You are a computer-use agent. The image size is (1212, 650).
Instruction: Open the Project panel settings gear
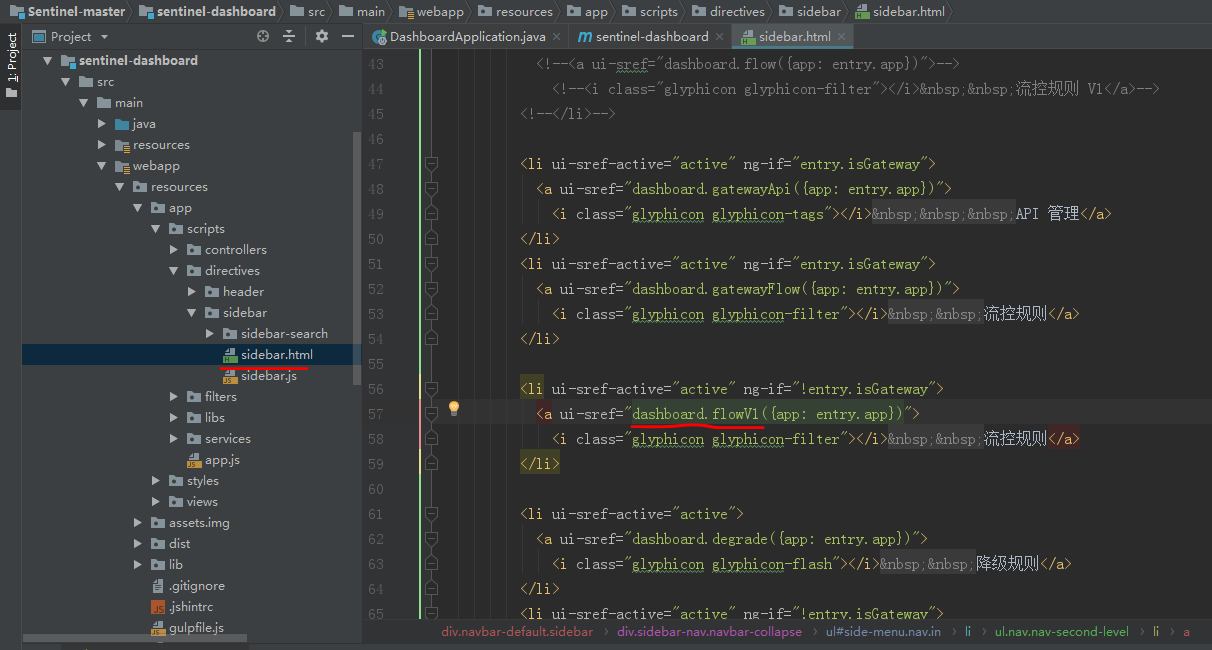click(x=322, y=36)
